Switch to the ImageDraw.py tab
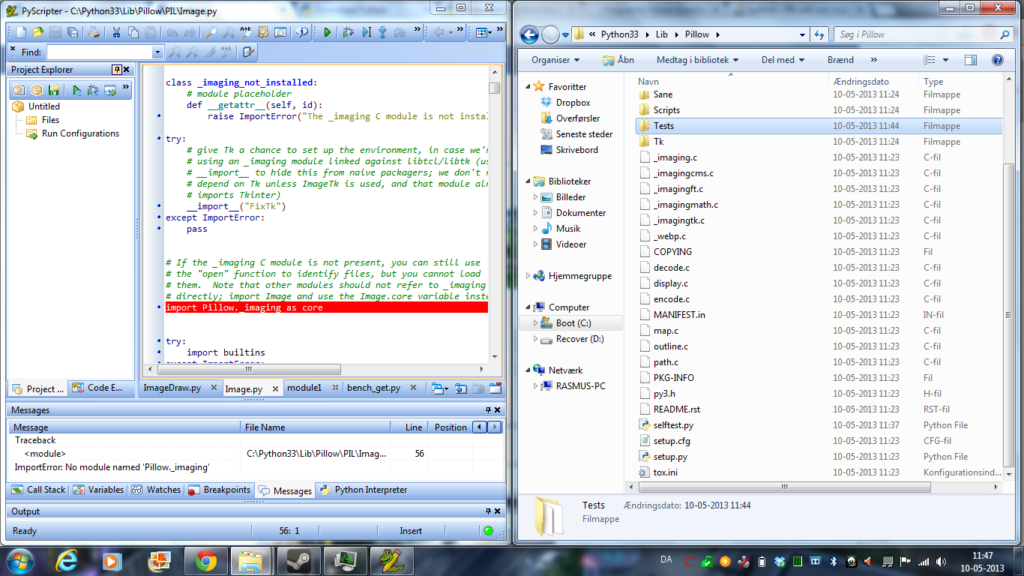The height and width of the screenshot is (576, 1024). click(x=172, y=388)
